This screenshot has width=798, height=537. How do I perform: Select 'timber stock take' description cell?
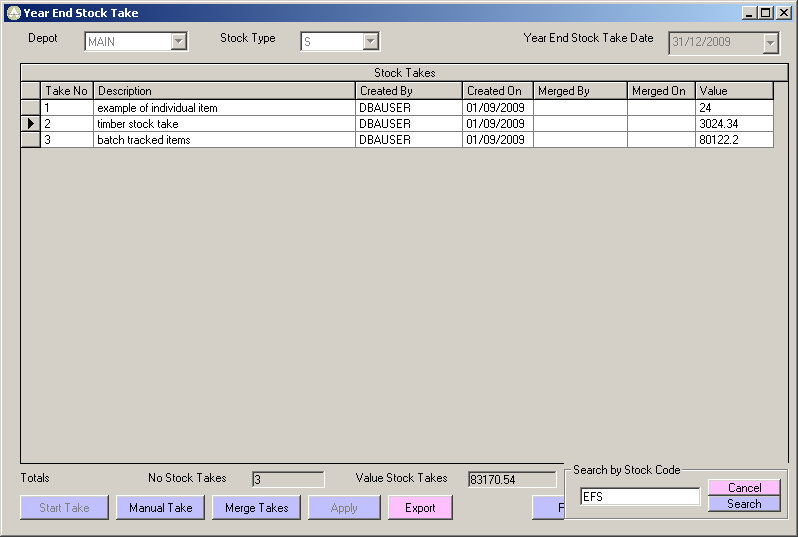(x=224, y=124)
